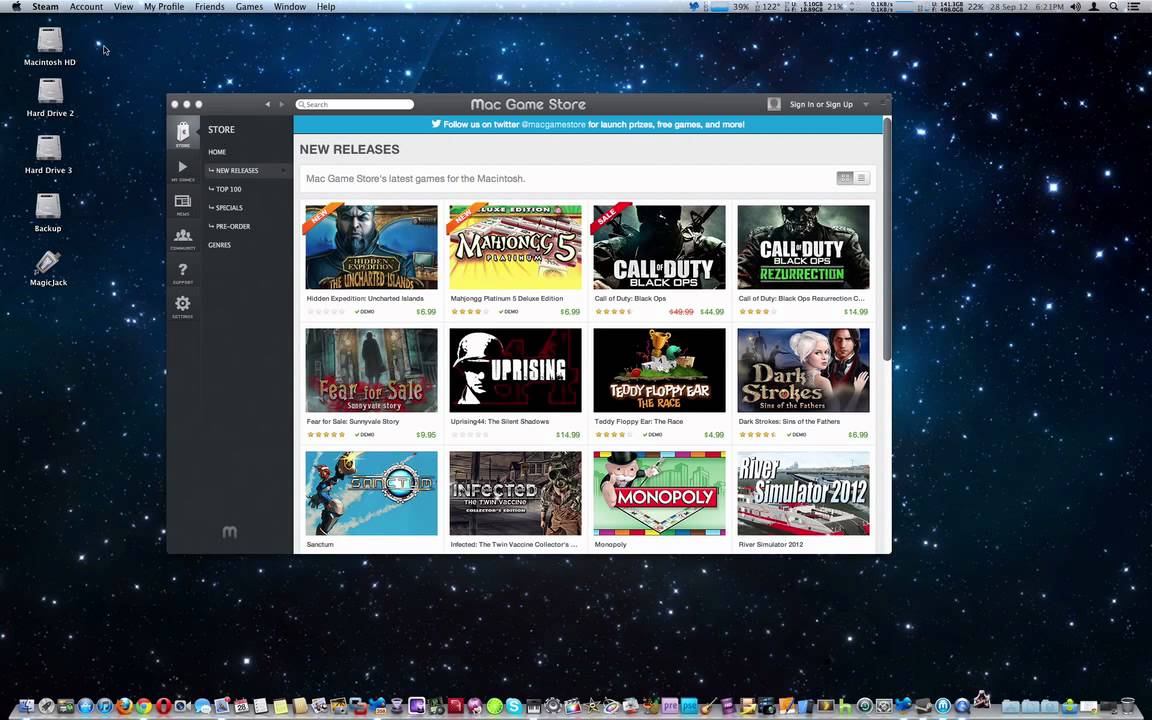Viewport: 1152px width, 720px height.
Task: Open Hidden Expedition: Uncharted Islands thumbnail
Action: pos(371,247)
